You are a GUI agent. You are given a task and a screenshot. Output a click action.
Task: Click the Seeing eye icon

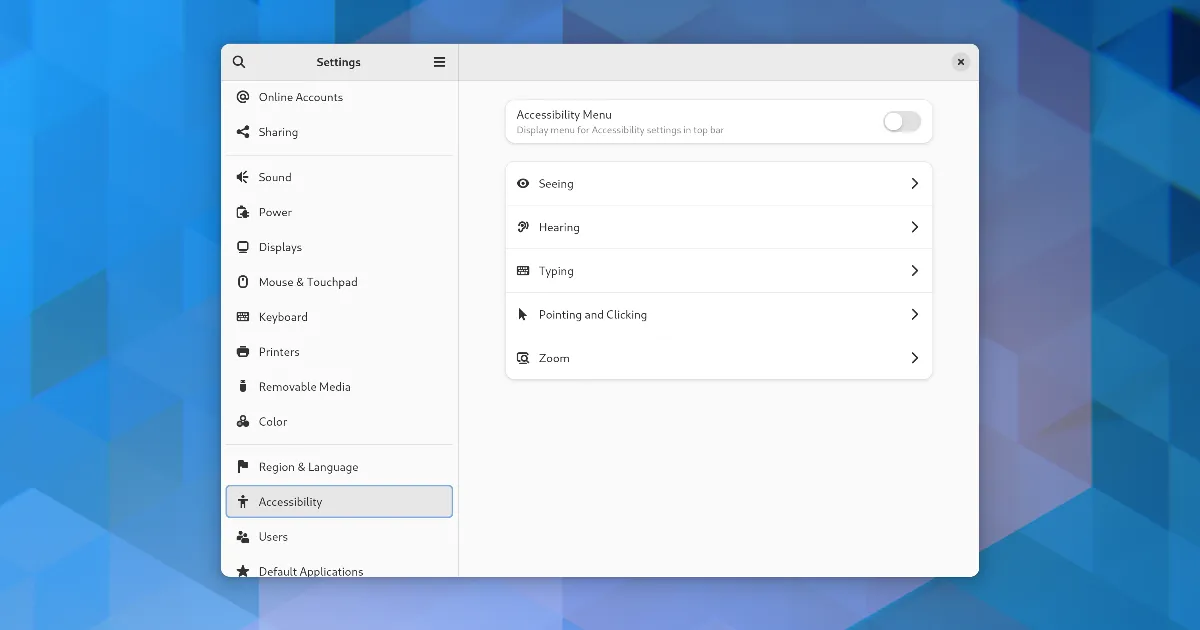(x=523, y=184)
